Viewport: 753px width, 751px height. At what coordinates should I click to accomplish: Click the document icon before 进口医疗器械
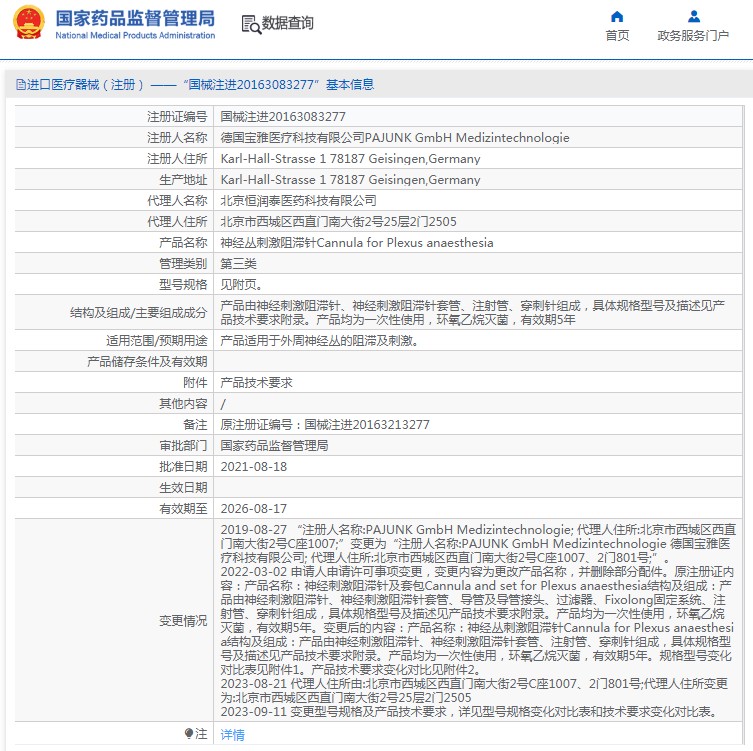20,85
